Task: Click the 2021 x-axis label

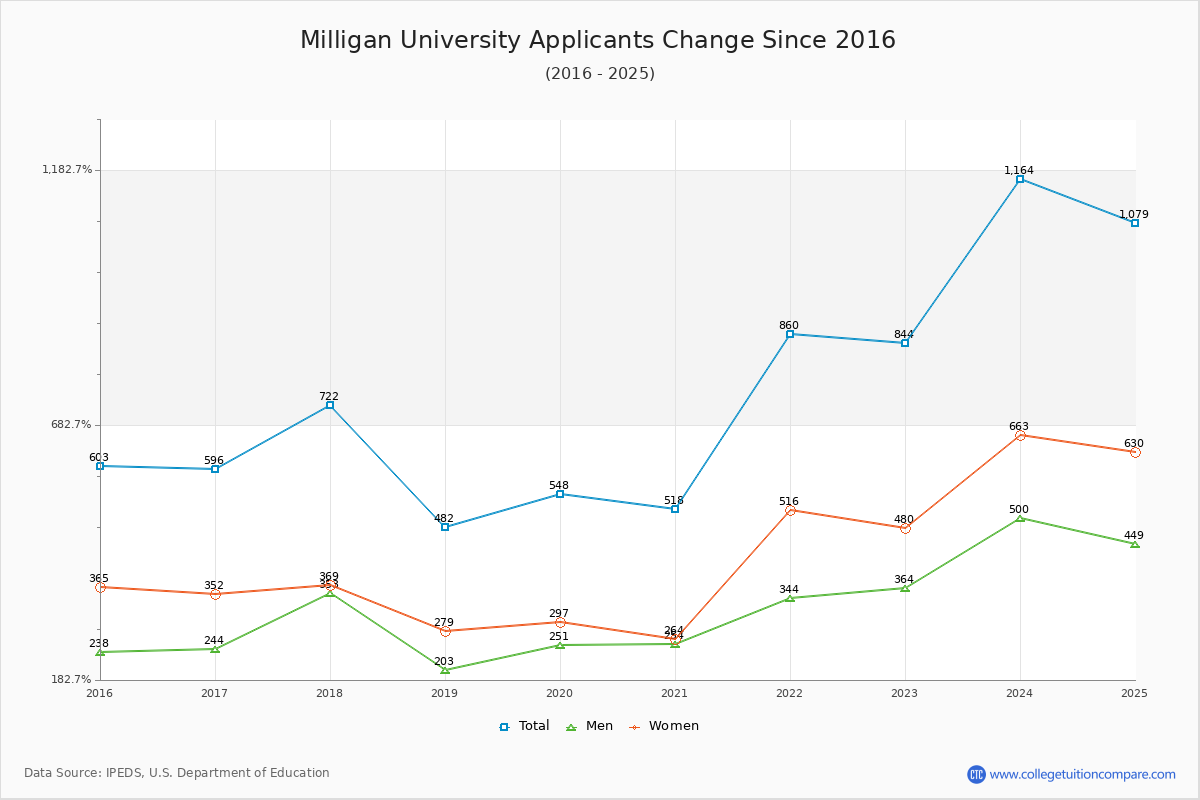Action: (675, 693)
